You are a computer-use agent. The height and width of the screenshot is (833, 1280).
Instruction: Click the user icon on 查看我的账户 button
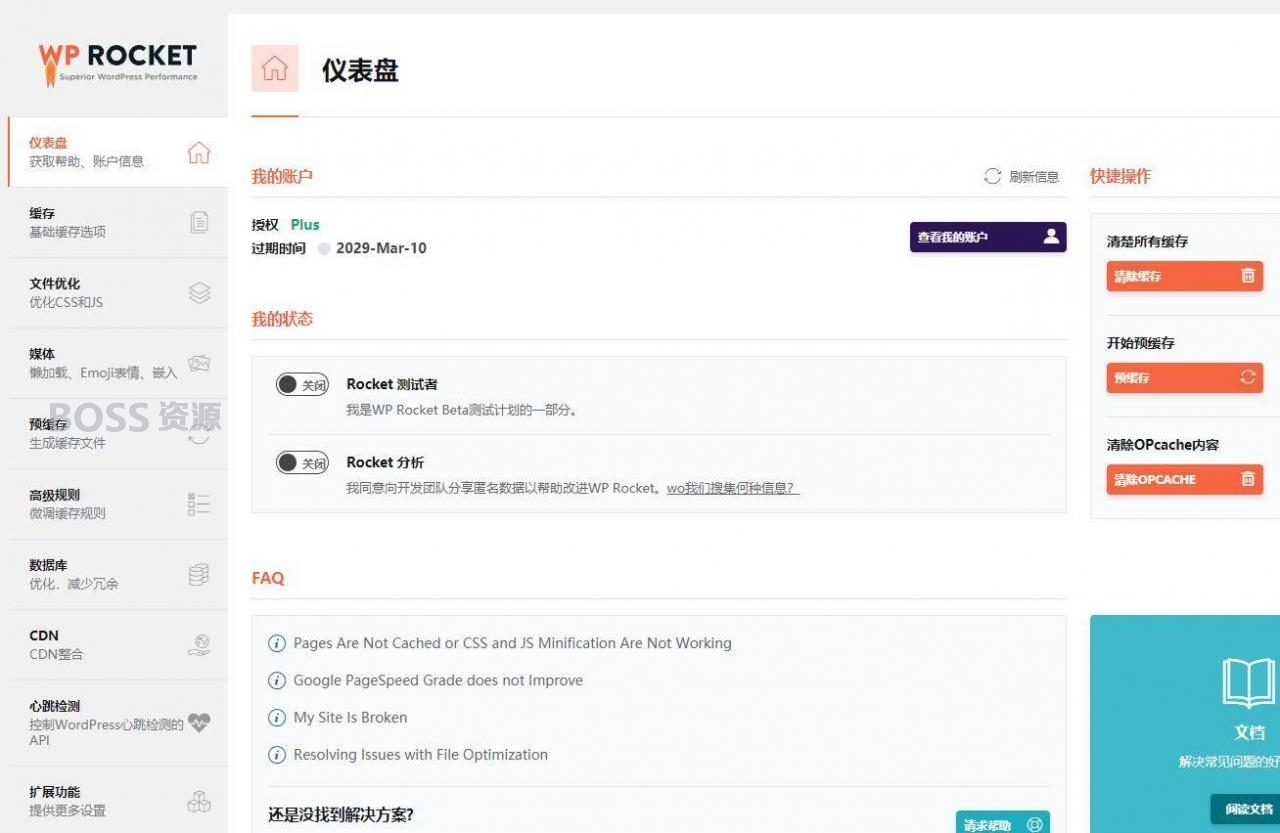tap(1051, 236)
